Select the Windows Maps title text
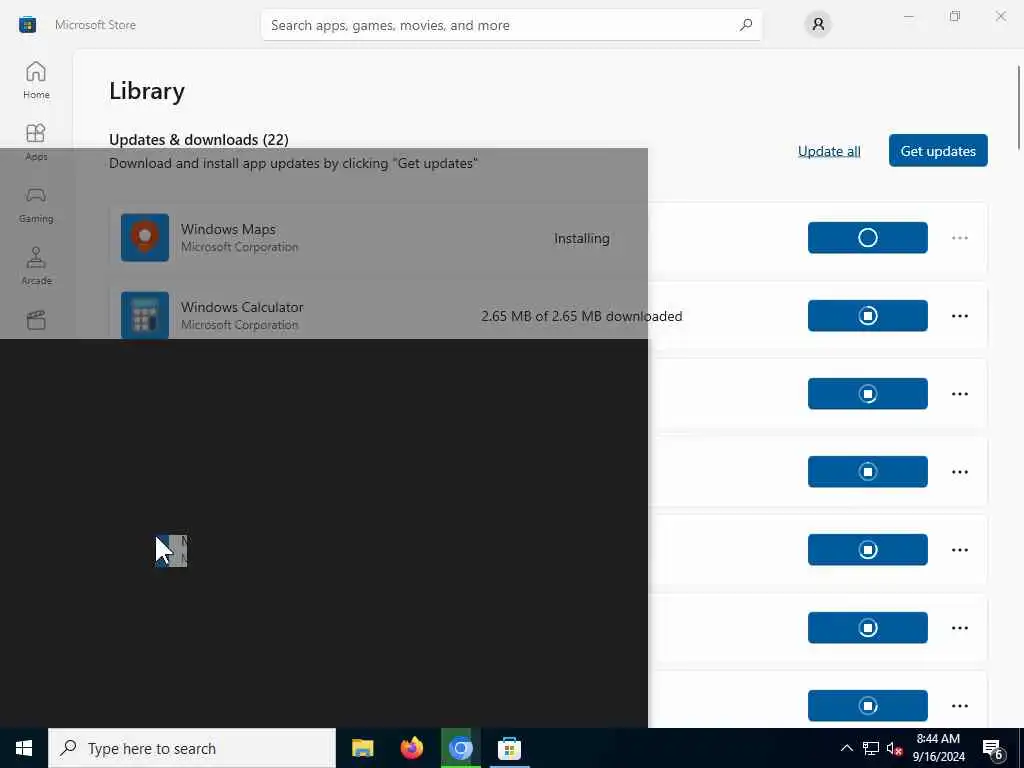This screenshot has height=768, width=1024. point(228,229)
